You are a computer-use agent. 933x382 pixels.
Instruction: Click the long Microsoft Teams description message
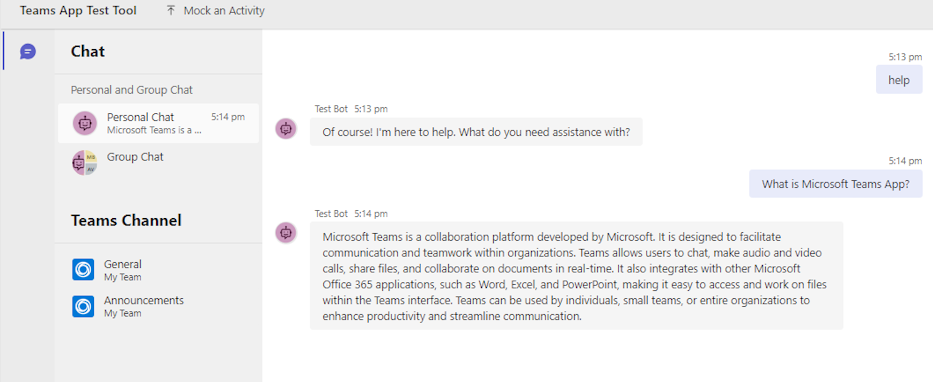coord(577,275)
